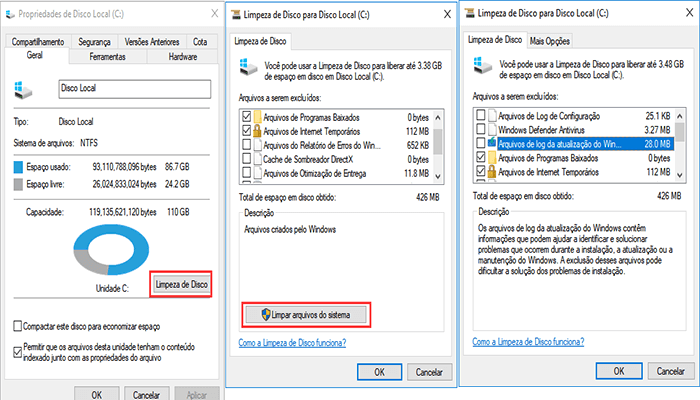Click Cancelar in Properties window
Screen dimensions: 700x400
click(x=146, y=394)
